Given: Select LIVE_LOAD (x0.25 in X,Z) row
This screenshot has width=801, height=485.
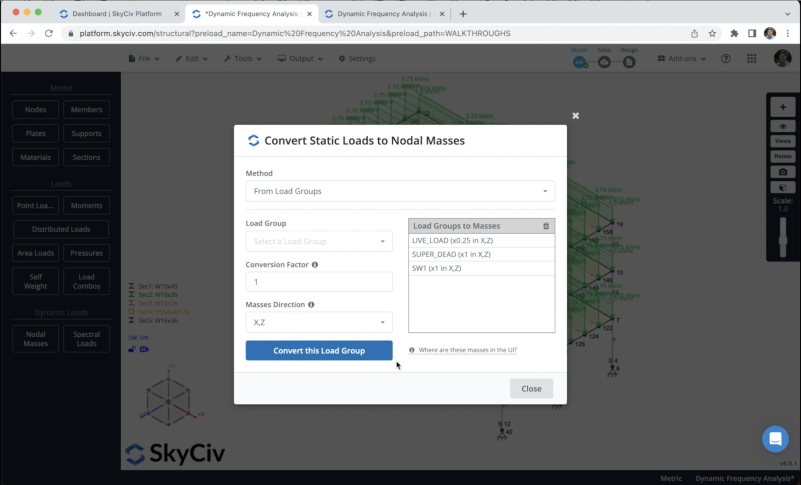Looking at the screenshot, I should click(481, 241).
